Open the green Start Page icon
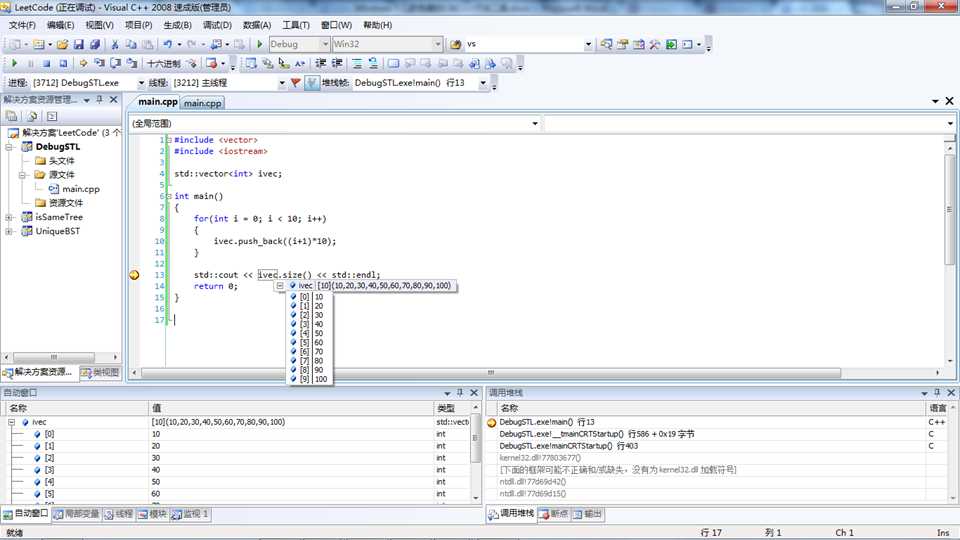960x540 pixels. click(x=671, y=44)
